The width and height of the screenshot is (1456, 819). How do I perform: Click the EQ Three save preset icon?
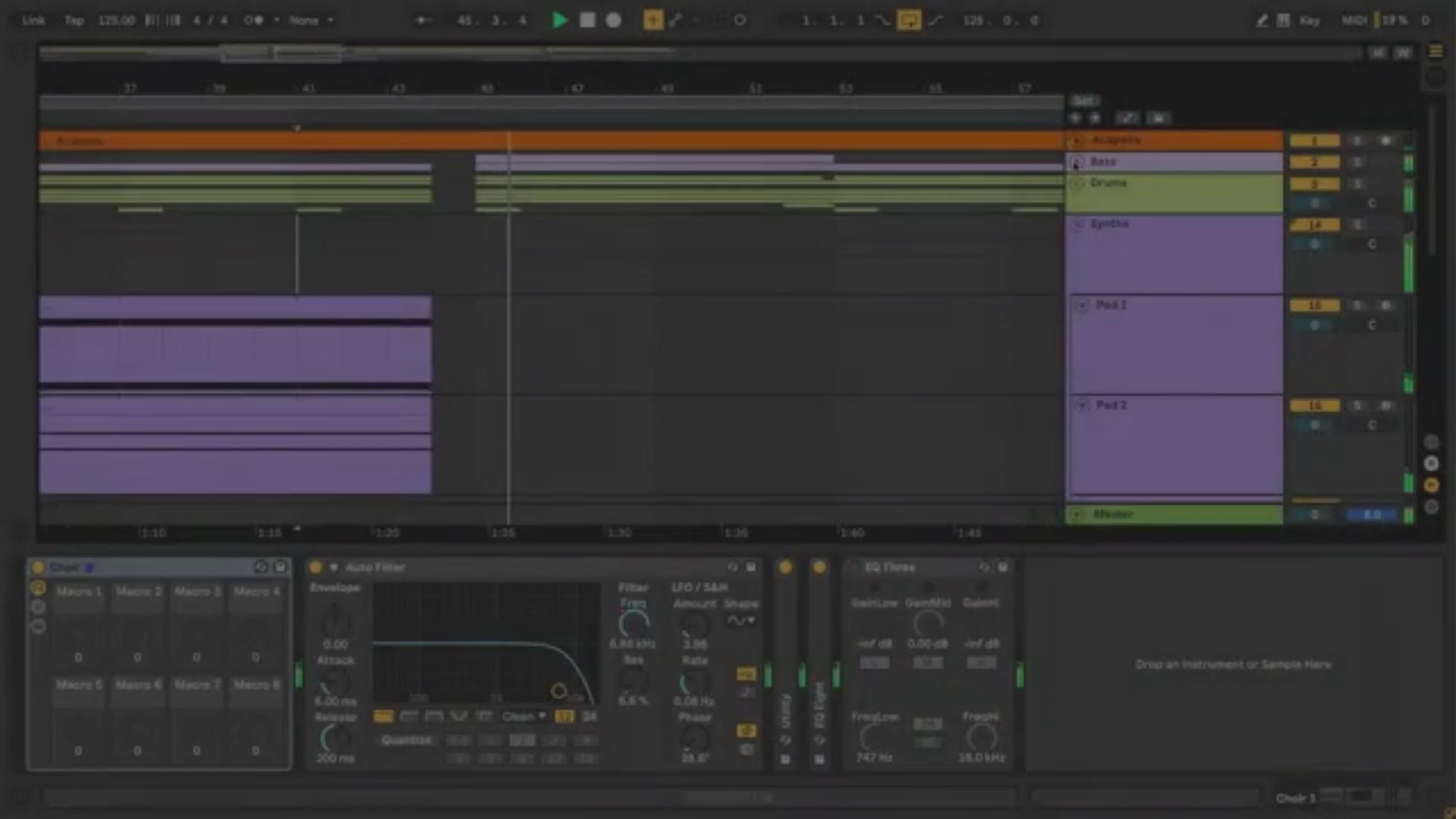[1003, 567]
